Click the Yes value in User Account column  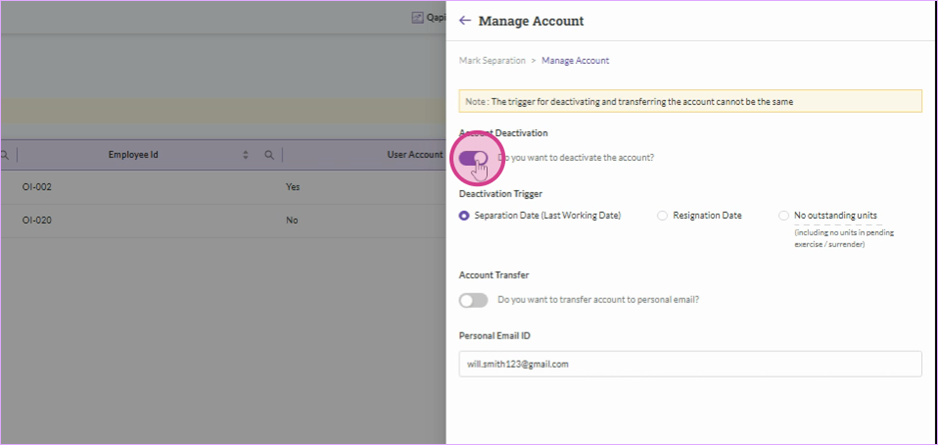pos(293,187)
